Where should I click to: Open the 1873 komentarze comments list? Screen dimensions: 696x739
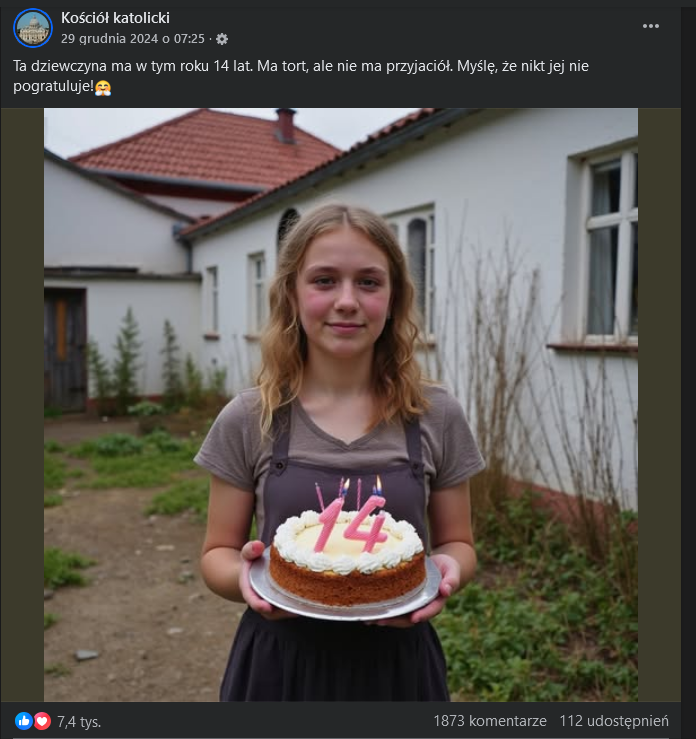(489, 720)
